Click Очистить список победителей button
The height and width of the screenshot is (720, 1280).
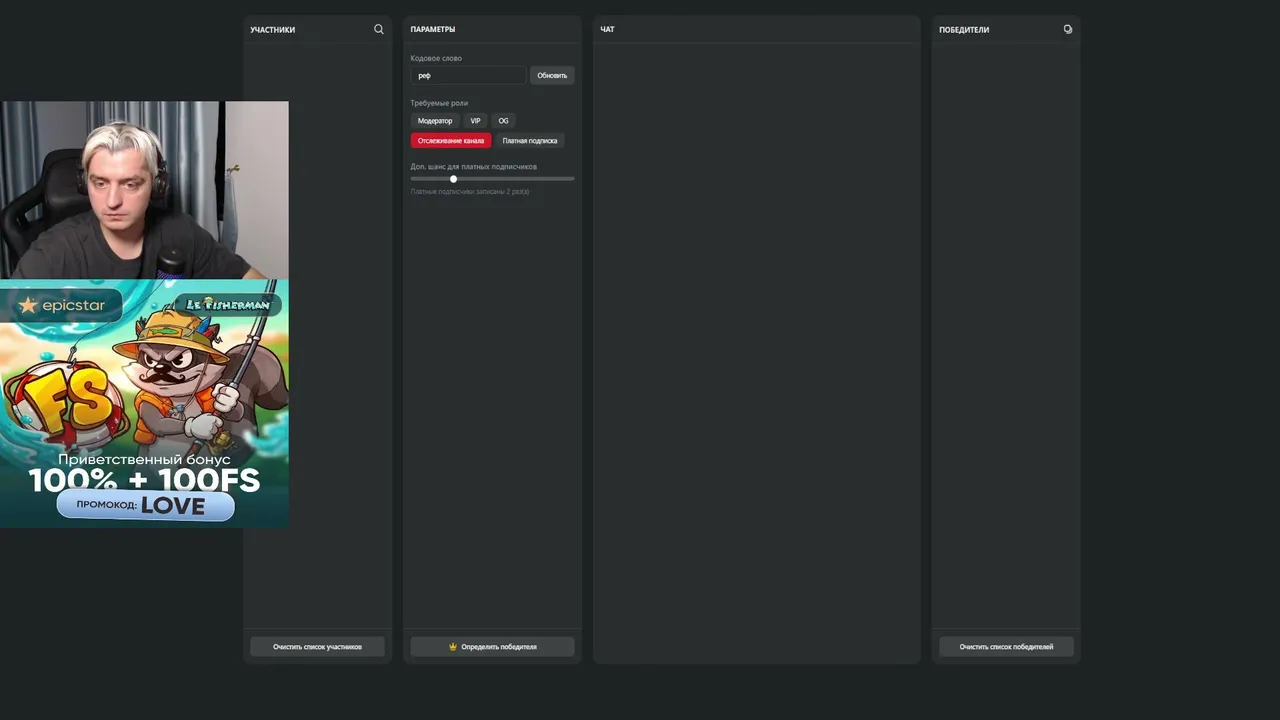click(1006, 647)
